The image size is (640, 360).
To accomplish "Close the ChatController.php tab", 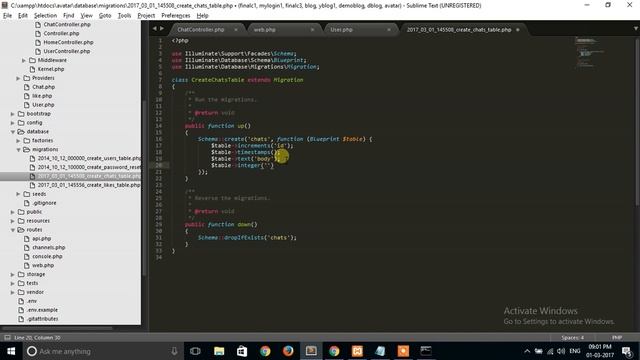I will tap(236, 30).
